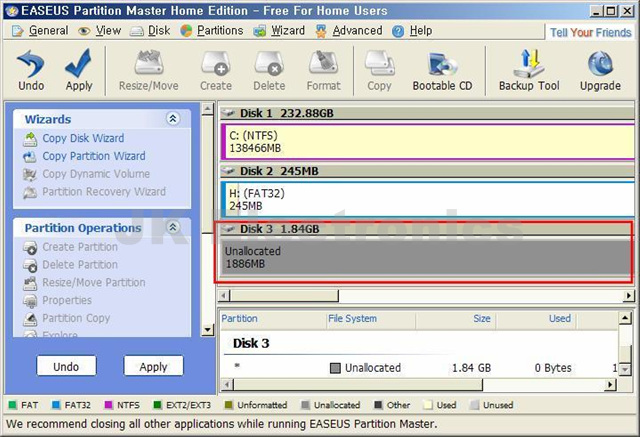
Task: Launch the Backup Tool
Action: click(529, 70)
